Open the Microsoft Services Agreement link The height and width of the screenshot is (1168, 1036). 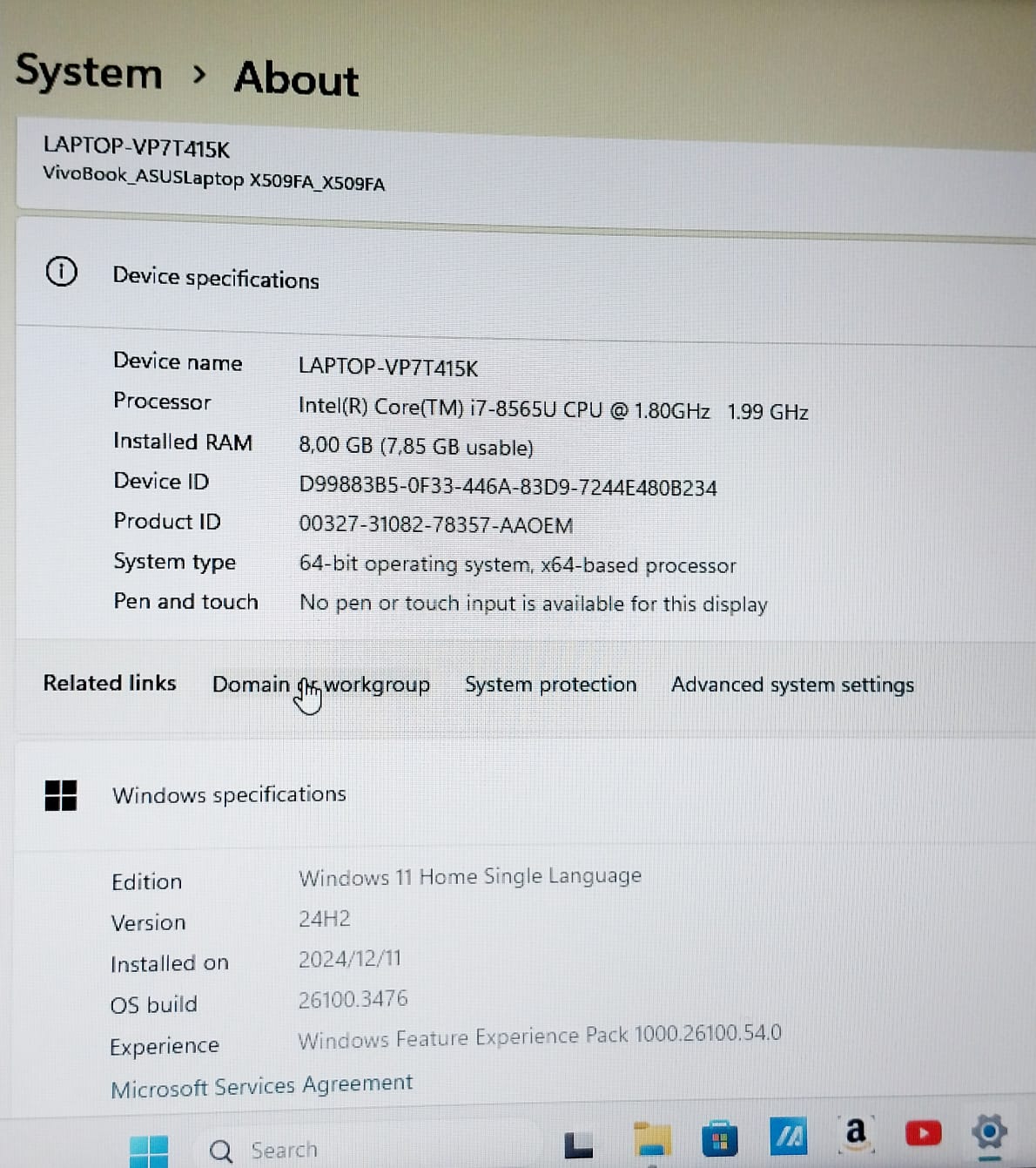tap(261, 1085)
